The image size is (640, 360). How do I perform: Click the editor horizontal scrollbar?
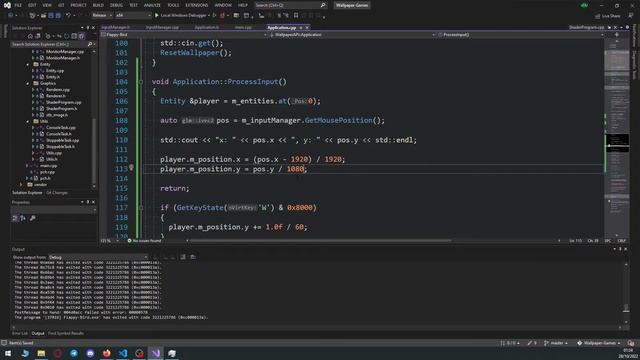point(320,241)
